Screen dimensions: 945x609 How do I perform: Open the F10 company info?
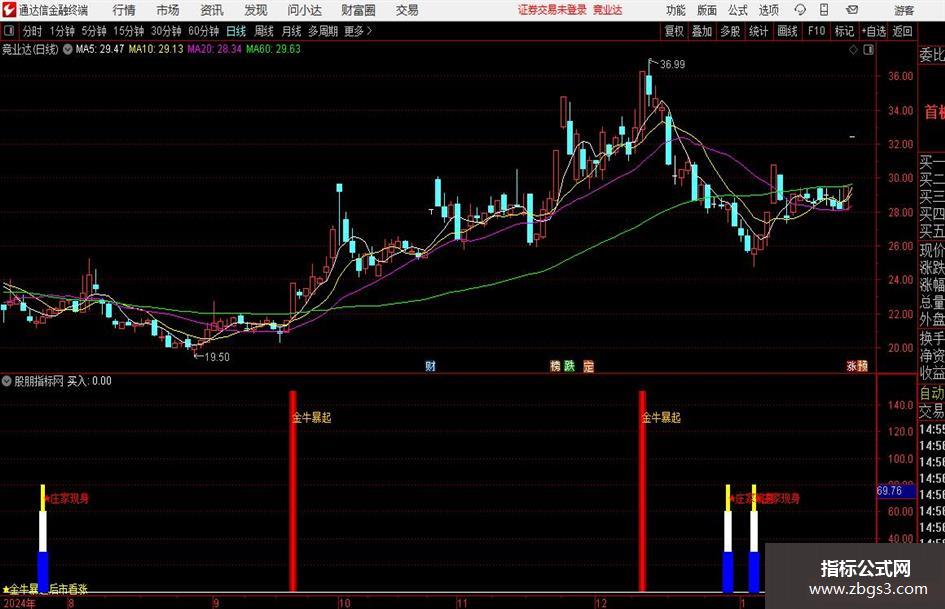816,31
